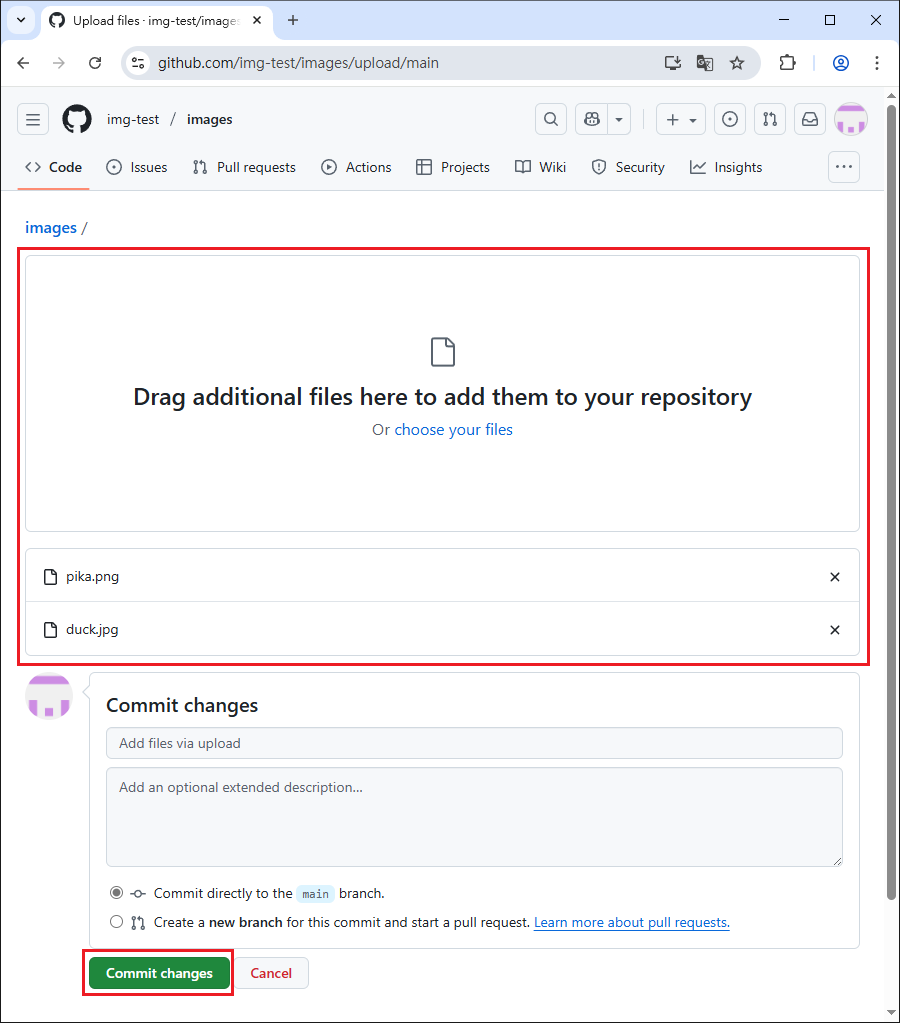Select commit directly to the main branch
This screenshot has height=1023, width=900.
tap(116, 893)
